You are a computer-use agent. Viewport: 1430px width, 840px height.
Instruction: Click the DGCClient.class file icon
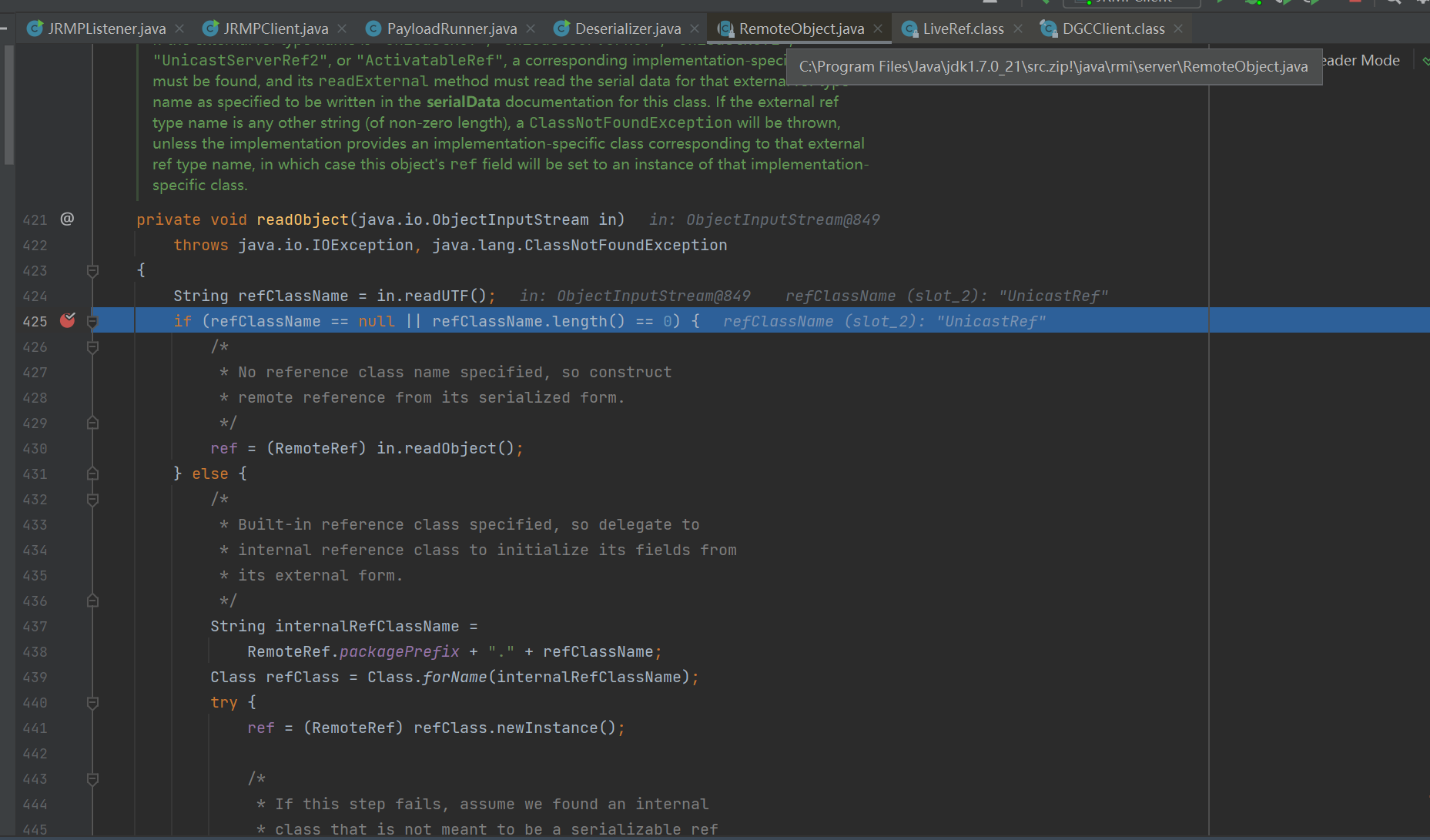[1048, 28]
